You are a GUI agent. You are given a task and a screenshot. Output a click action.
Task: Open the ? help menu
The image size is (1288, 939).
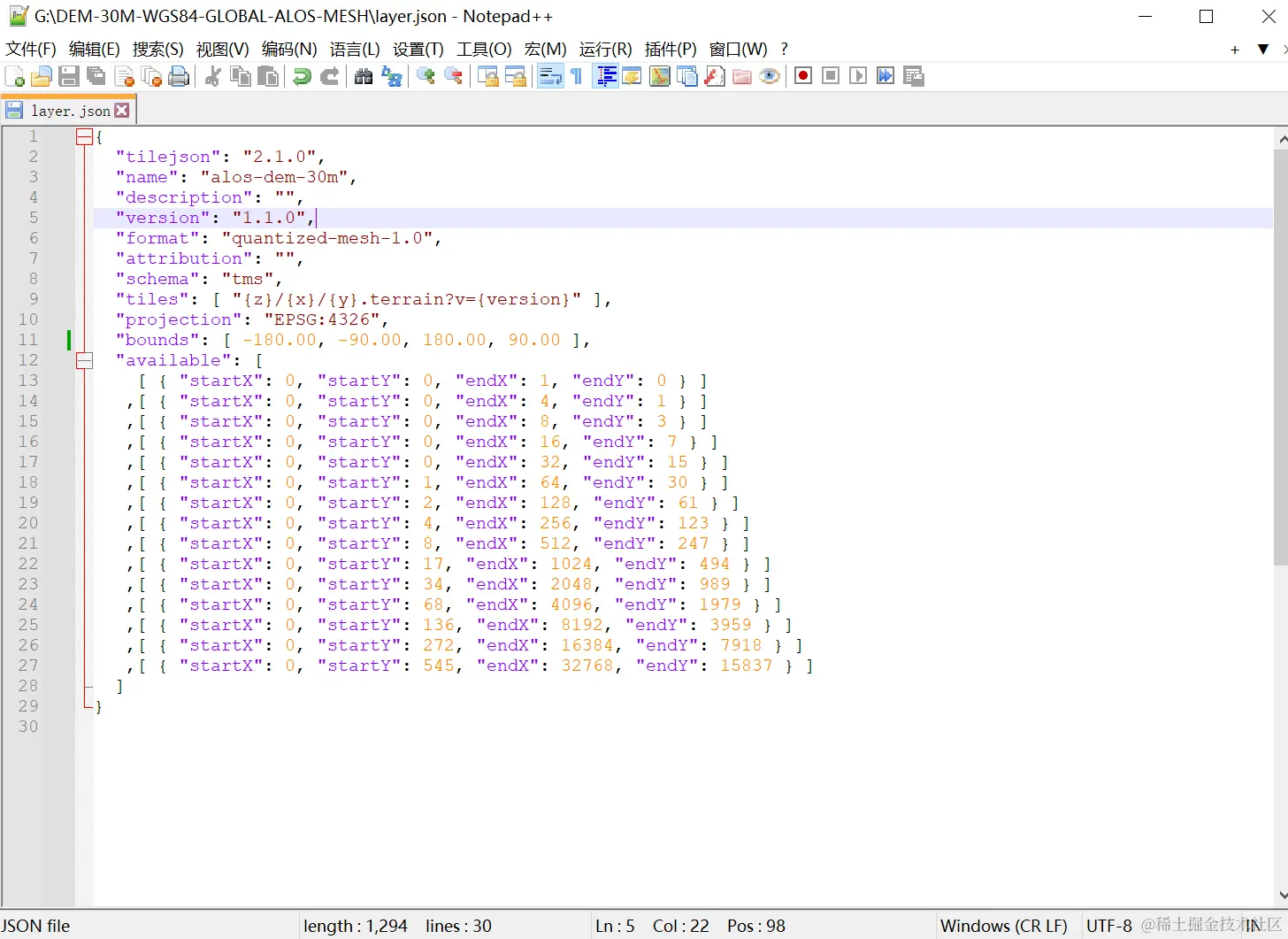(784, 50)
